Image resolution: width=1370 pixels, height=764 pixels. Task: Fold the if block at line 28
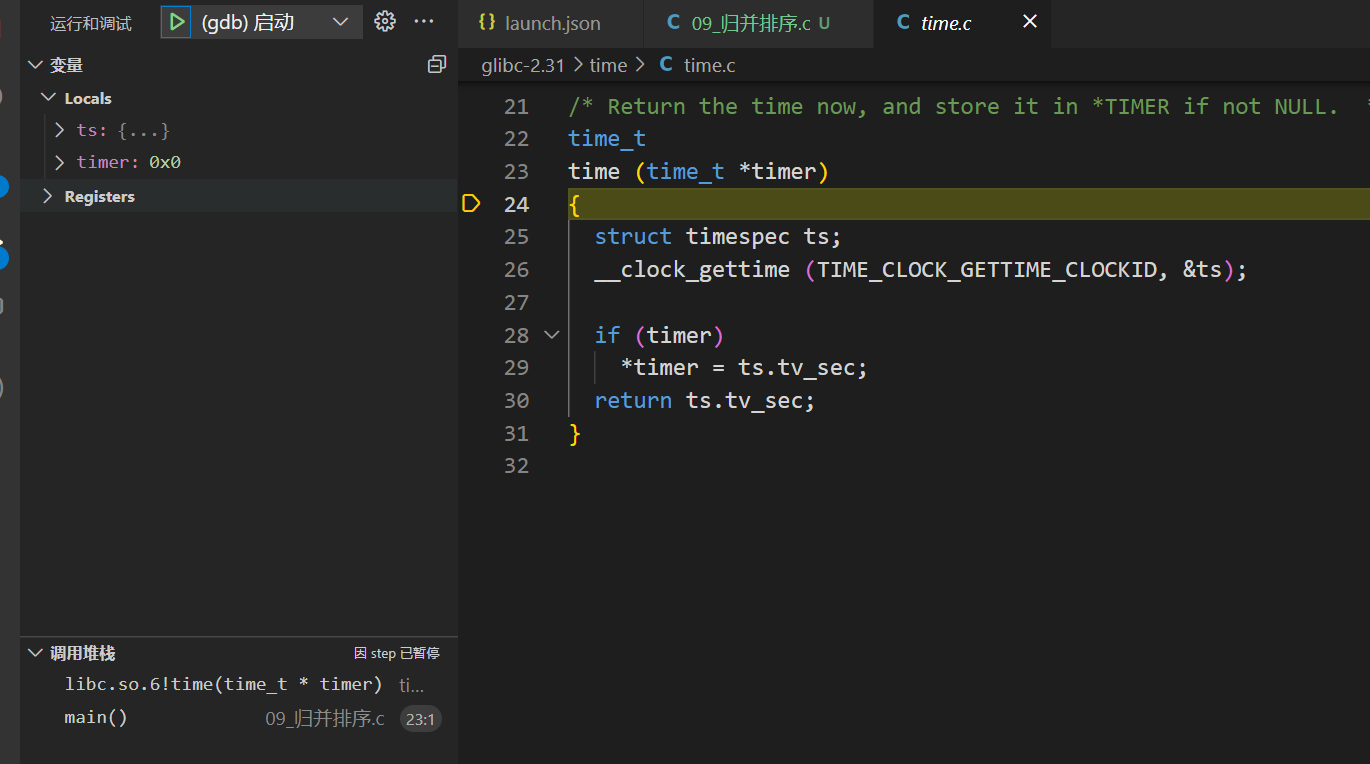click(x=551, y=335)
